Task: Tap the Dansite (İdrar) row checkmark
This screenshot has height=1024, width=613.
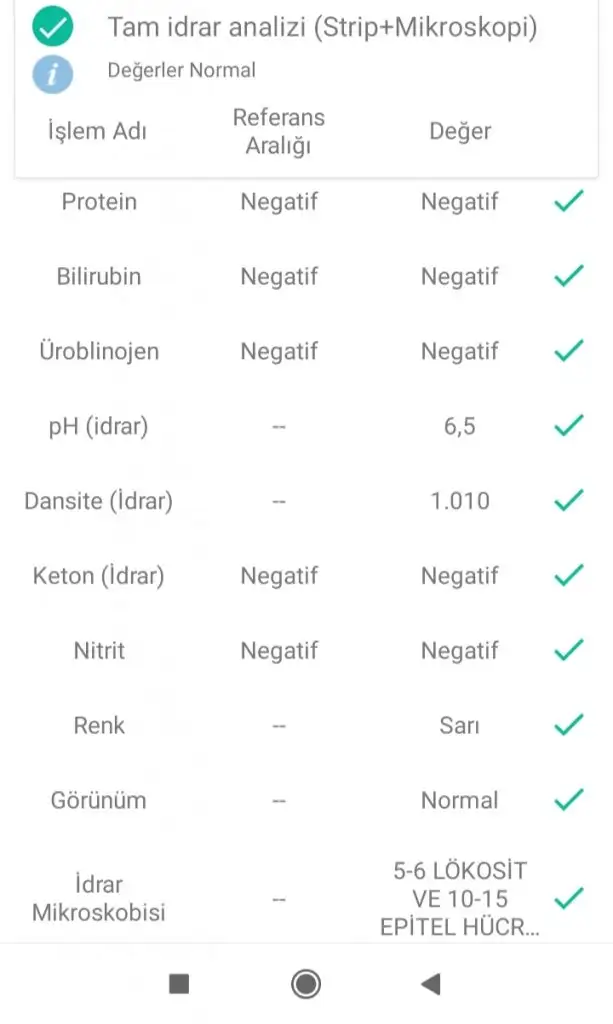Action: (x=568, y=501)
